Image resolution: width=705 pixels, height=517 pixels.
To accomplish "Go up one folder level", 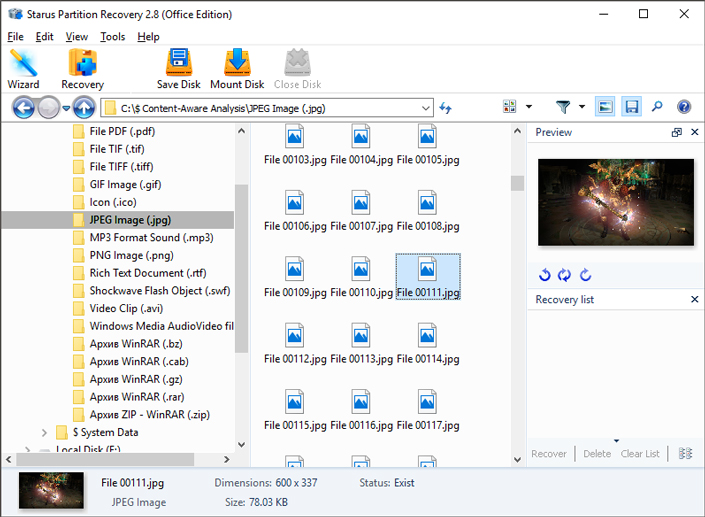I will tap(84, 108).
